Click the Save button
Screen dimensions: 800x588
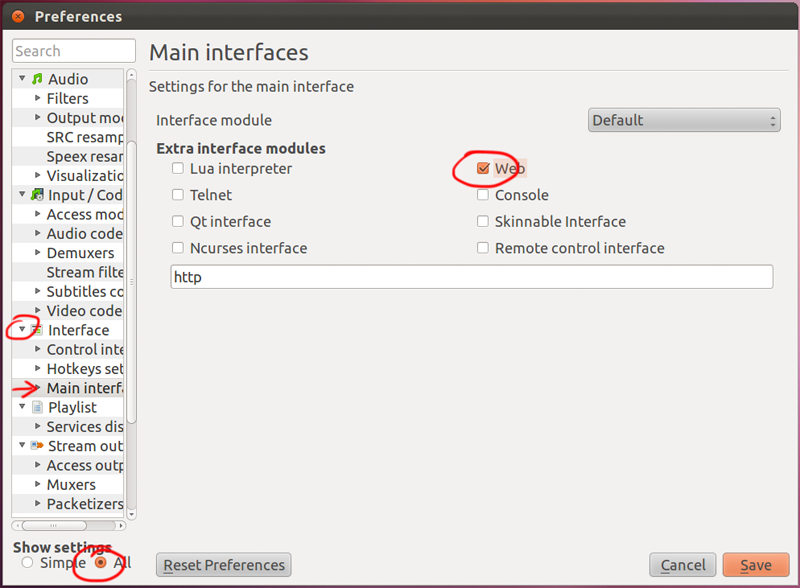755,565
